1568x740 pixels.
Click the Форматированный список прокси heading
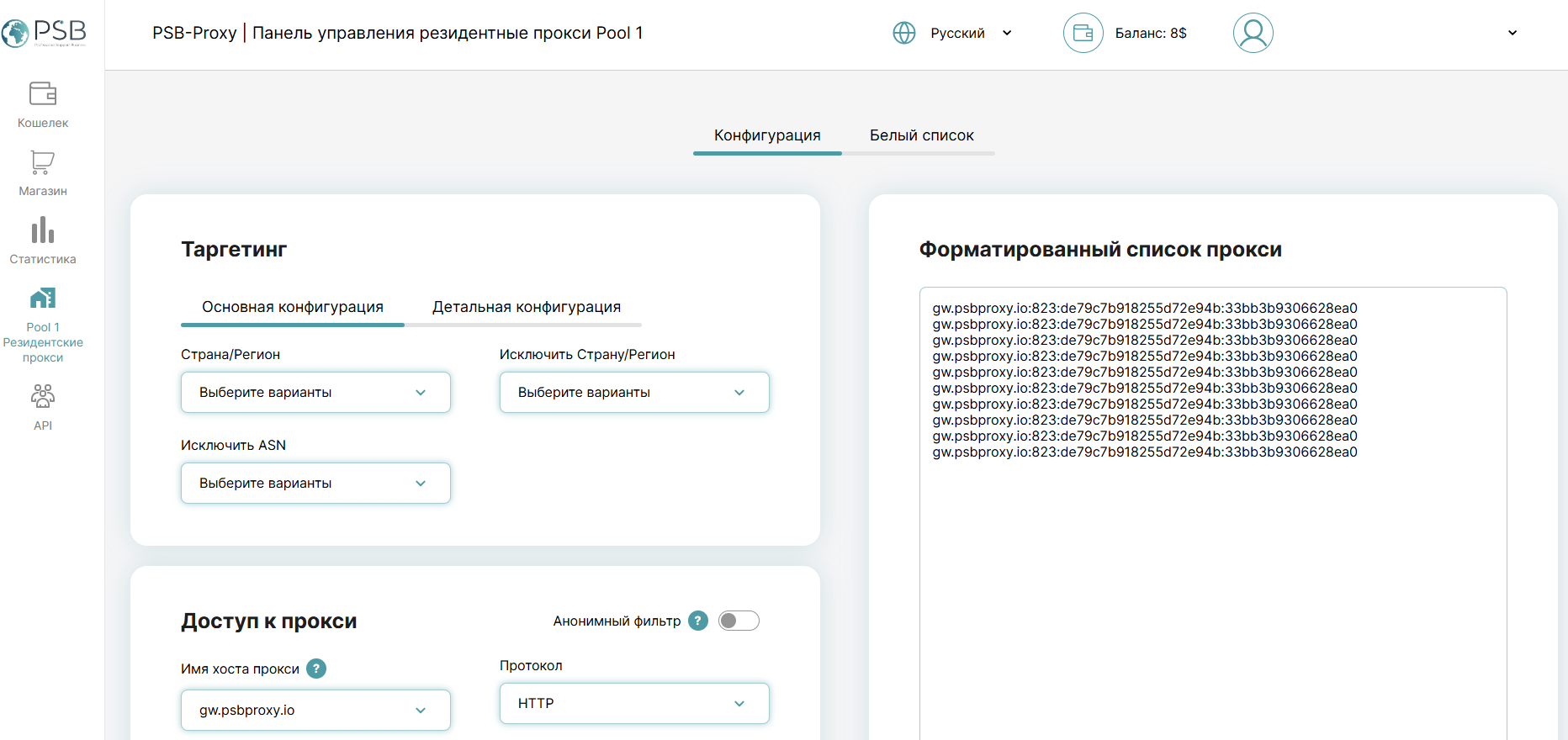(1100, 250)
